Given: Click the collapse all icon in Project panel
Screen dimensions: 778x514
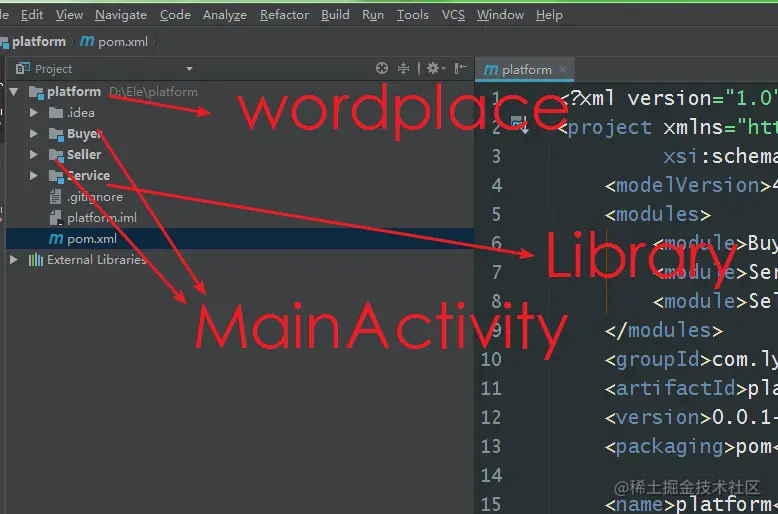Looking at the screenshot, I should (x=403, y=68).
